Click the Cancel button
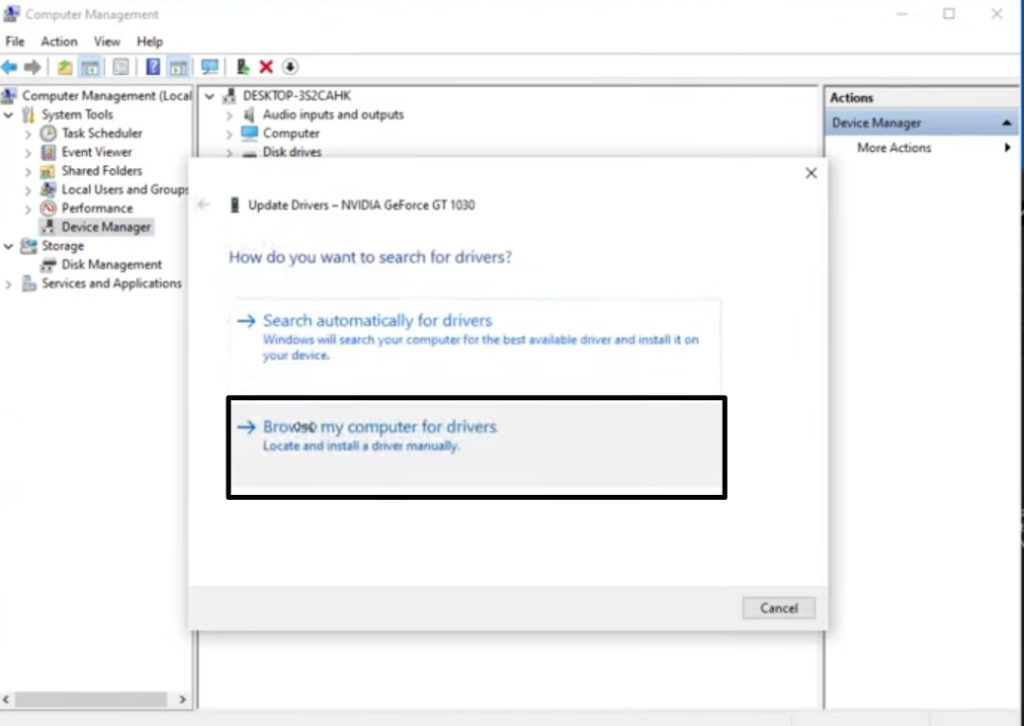The height and width of the screenshot is (726, 1024). pyautogui.click(x=778, y=608)
